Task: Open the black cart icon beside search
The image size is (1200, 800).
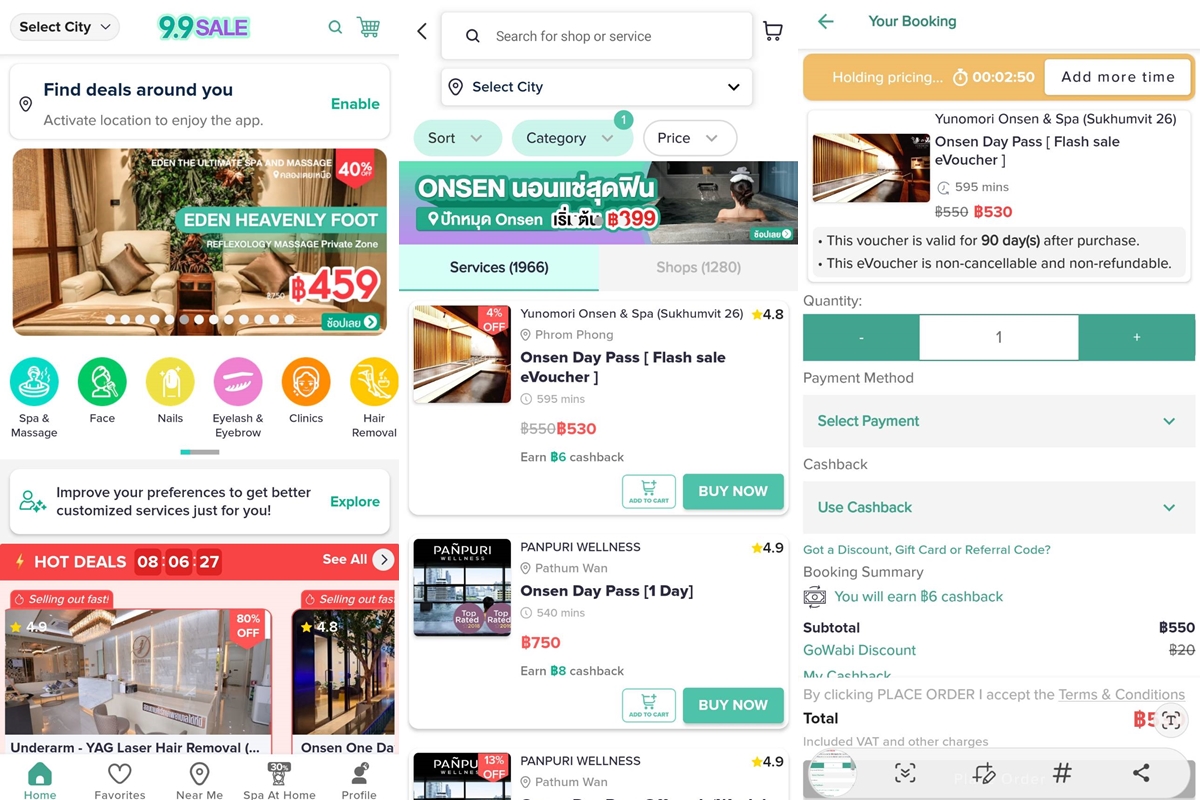Action: (x=773, y=32)
